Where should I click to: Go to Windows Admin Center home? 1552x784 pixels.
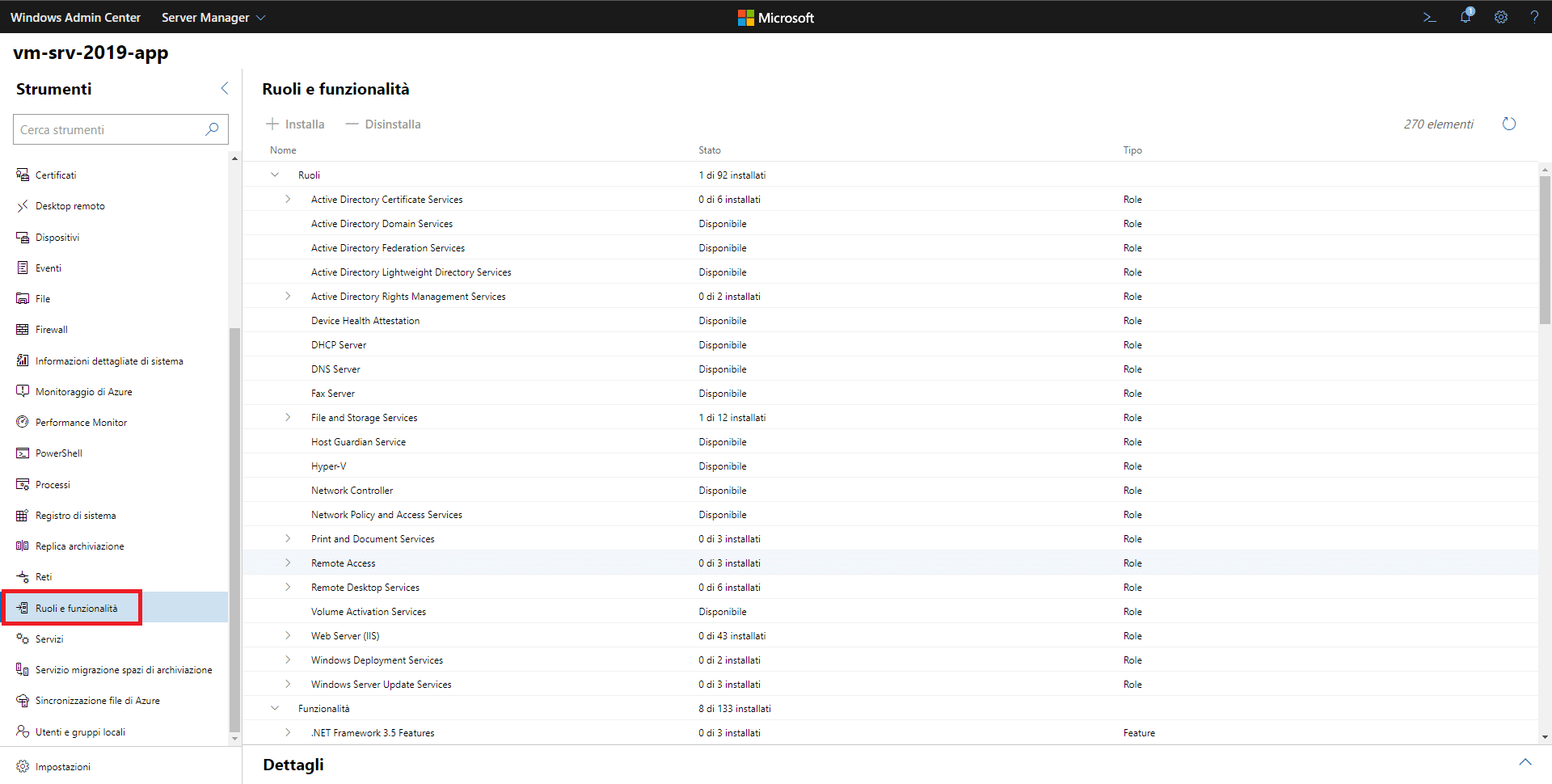pyautogui.click(x=75, y=17)
